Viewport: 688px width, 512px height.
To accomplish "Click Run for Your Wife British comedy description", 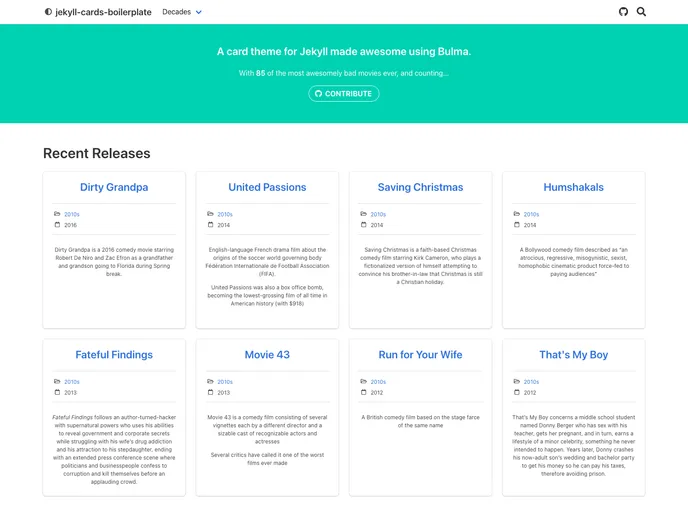I will click(x=420, y=421).
